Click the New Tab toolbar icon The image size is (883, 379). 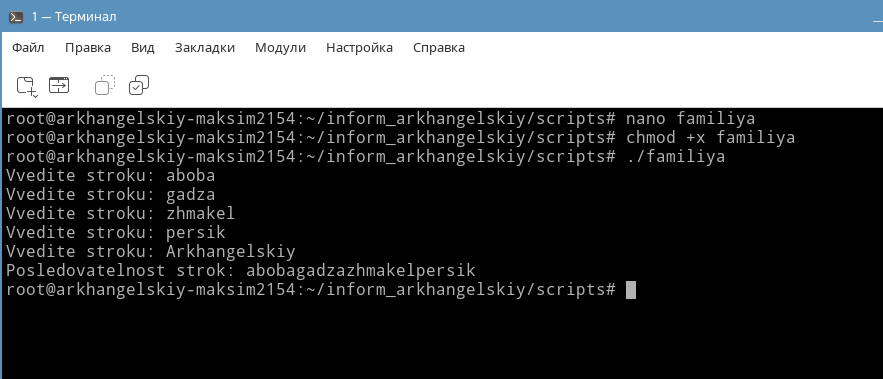(x=25, y=86)
